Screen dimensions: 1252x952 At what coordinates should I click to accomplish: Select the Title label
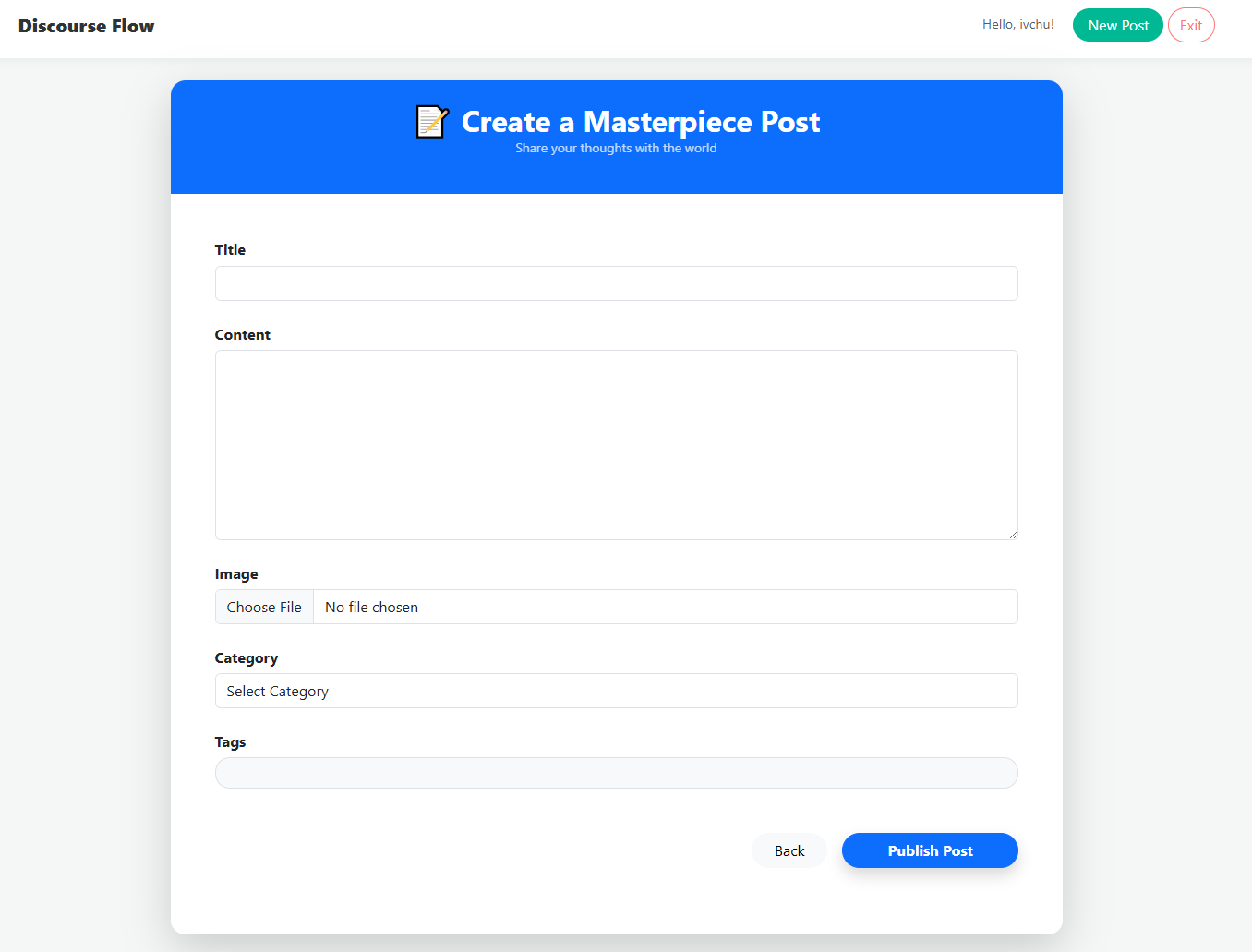click(230, 249)
